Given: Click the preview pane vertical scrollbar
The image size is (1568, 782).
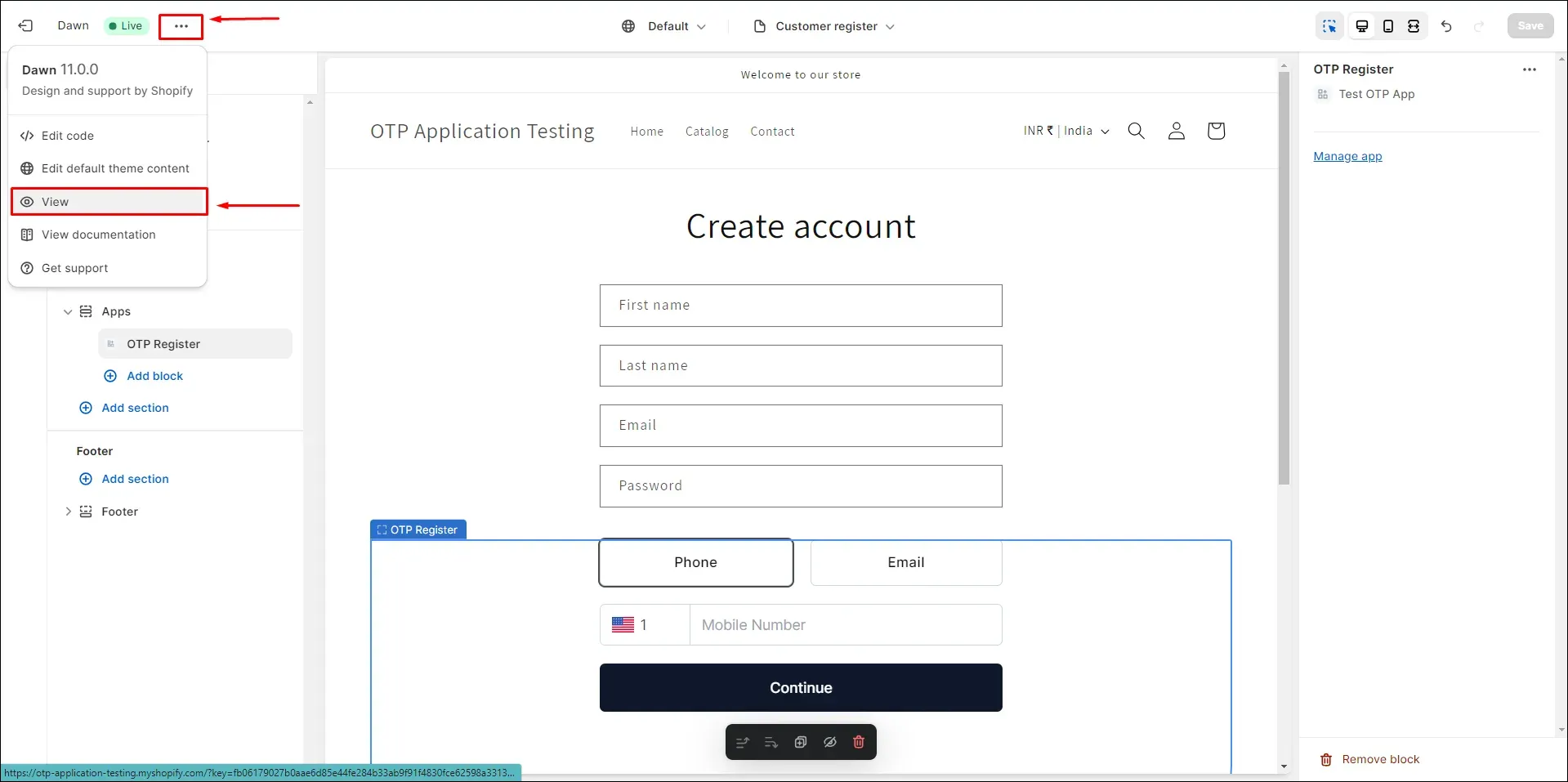Looking at the screenshot, I should (x=1284, y=278).
